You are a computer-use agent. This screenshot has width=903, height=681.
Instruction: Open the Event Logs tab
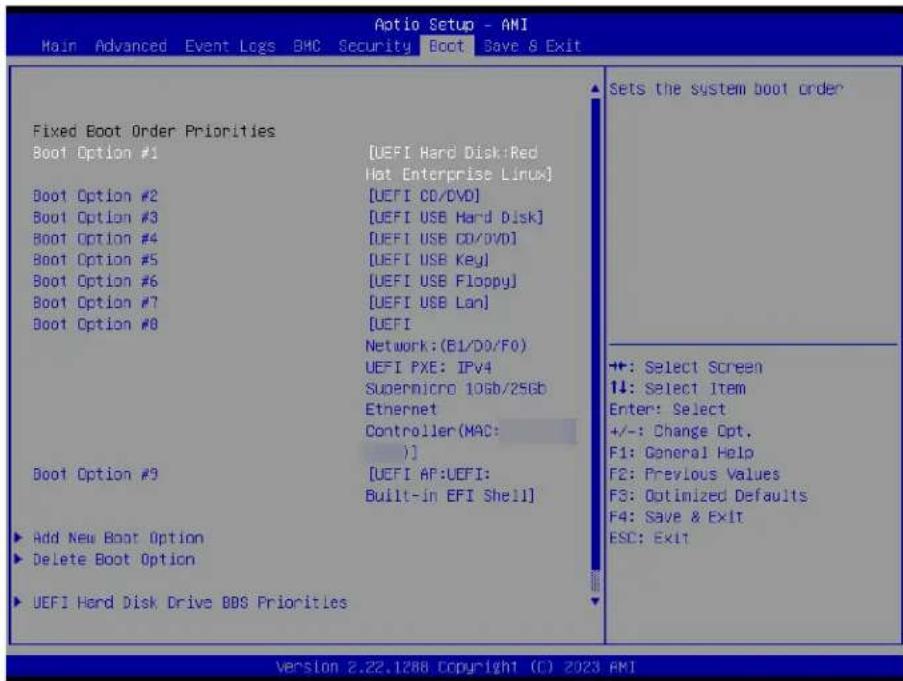pyautogui.click(x=230, y=46)
